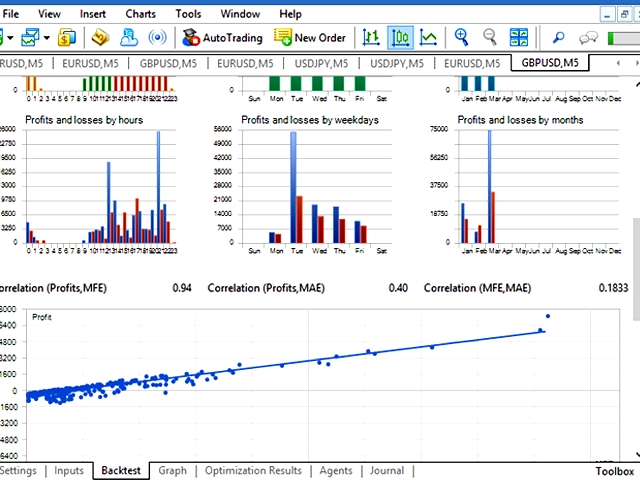Click the vertical scrollbar thumb

coord(636,269)
